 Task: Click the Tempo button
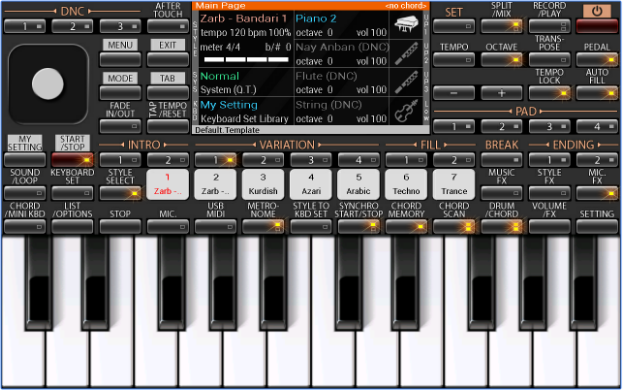tap(454, 60)
